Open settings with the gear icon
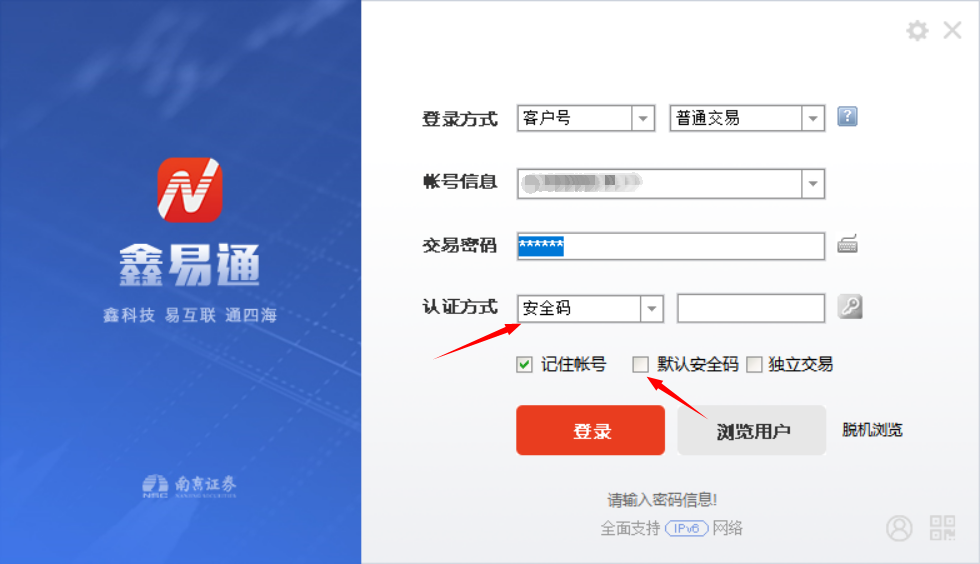The width and height of the screenshot is (980, 564). (x=917, y=31)
